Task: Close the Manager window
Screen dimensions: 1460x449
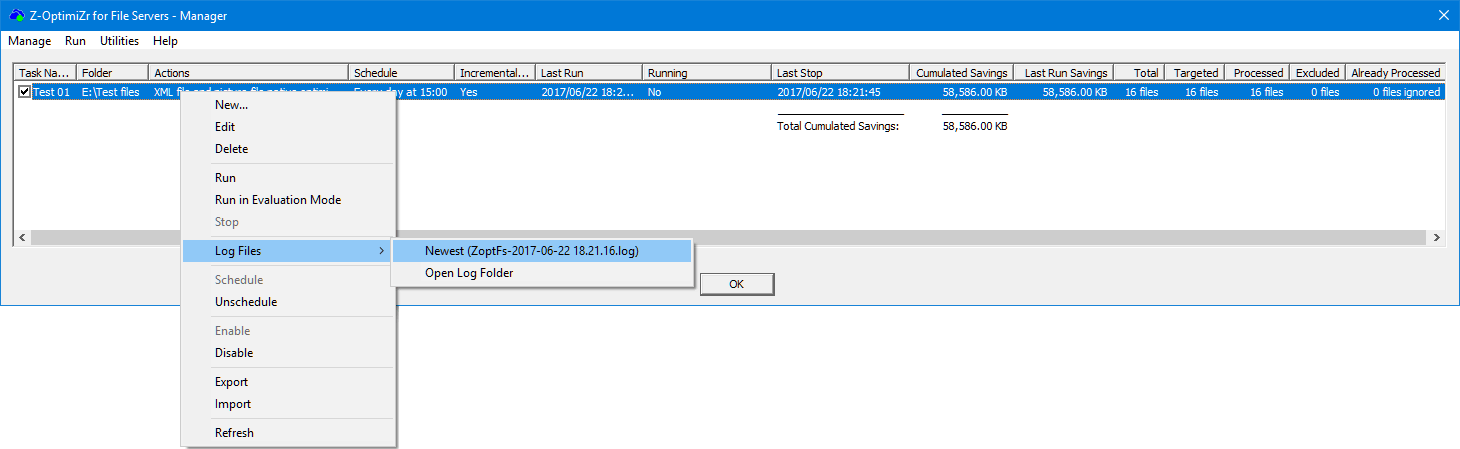Action: click(1443, 15)
